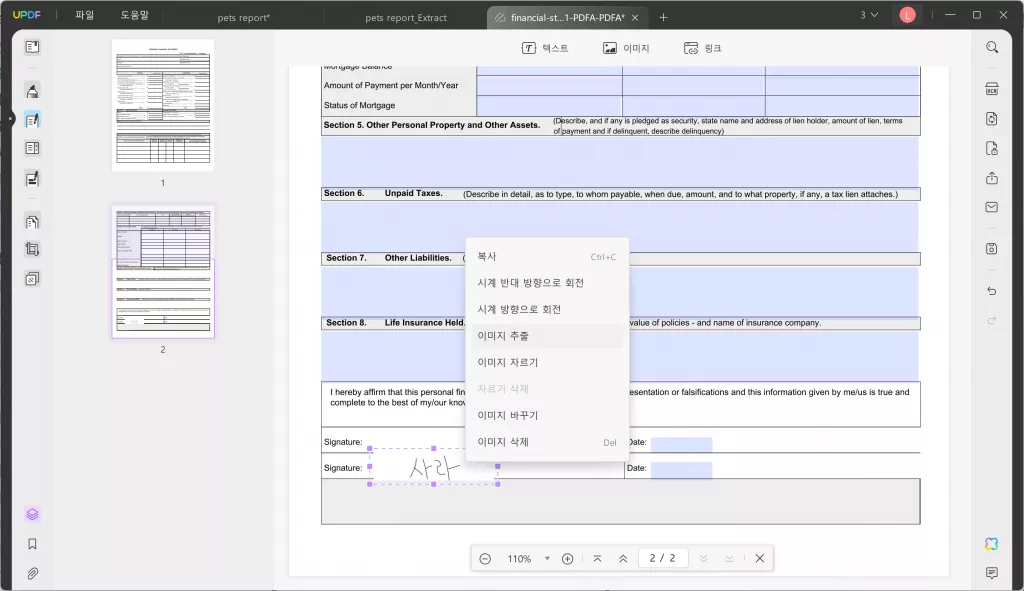Click the Section 5 text field area
Screen dimensions: 1024x591
[x=620, y=161]
